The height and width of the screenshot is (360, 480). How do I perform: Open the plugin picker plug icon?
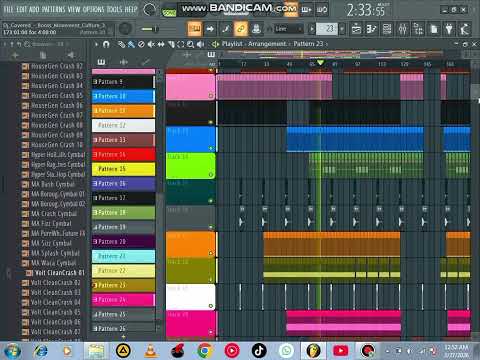click(x=449, y=29)
